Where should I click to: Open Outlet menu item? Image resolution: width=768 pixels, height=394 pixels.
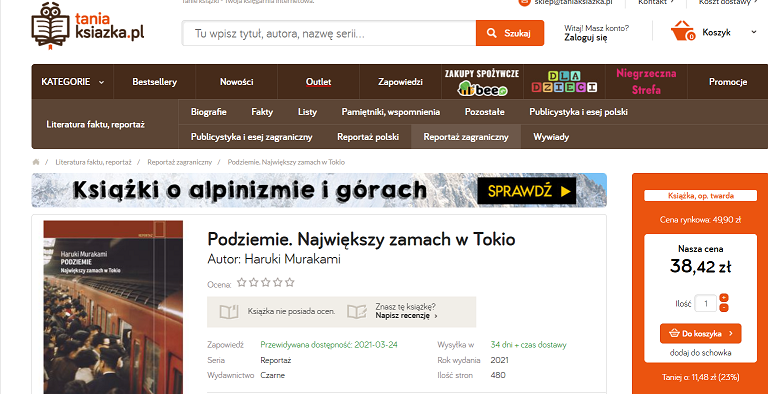point(318,82)
